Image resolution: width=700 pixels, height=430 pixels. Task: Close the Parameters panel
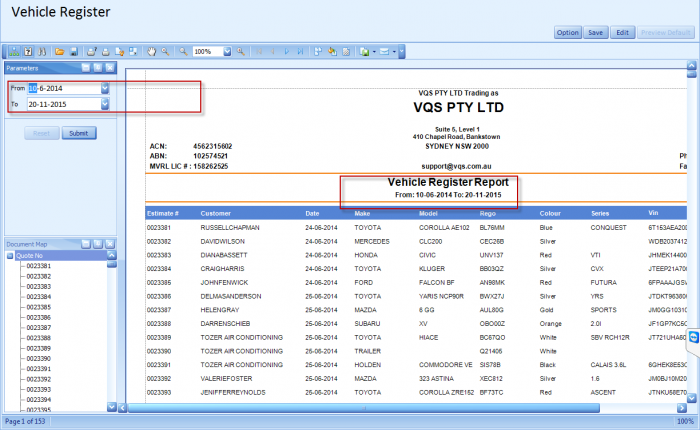(x=110, y=68)
